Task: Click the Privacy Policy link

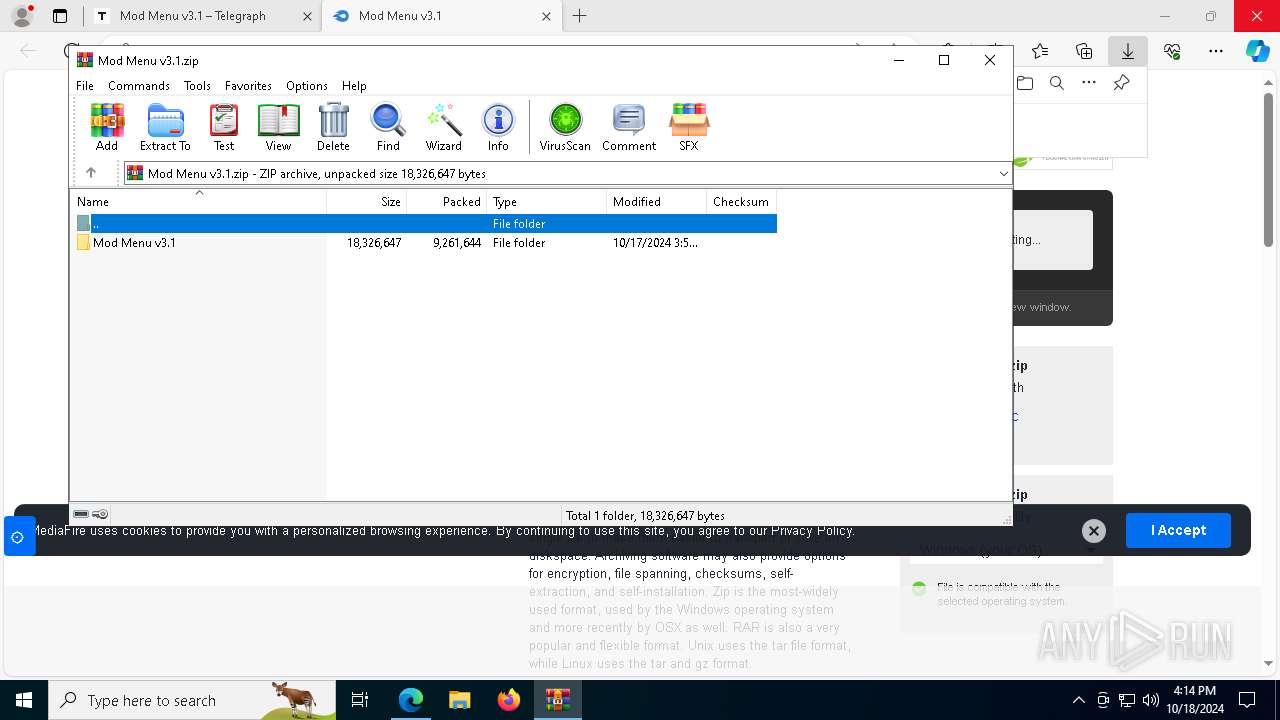Action: coord(812,531)
